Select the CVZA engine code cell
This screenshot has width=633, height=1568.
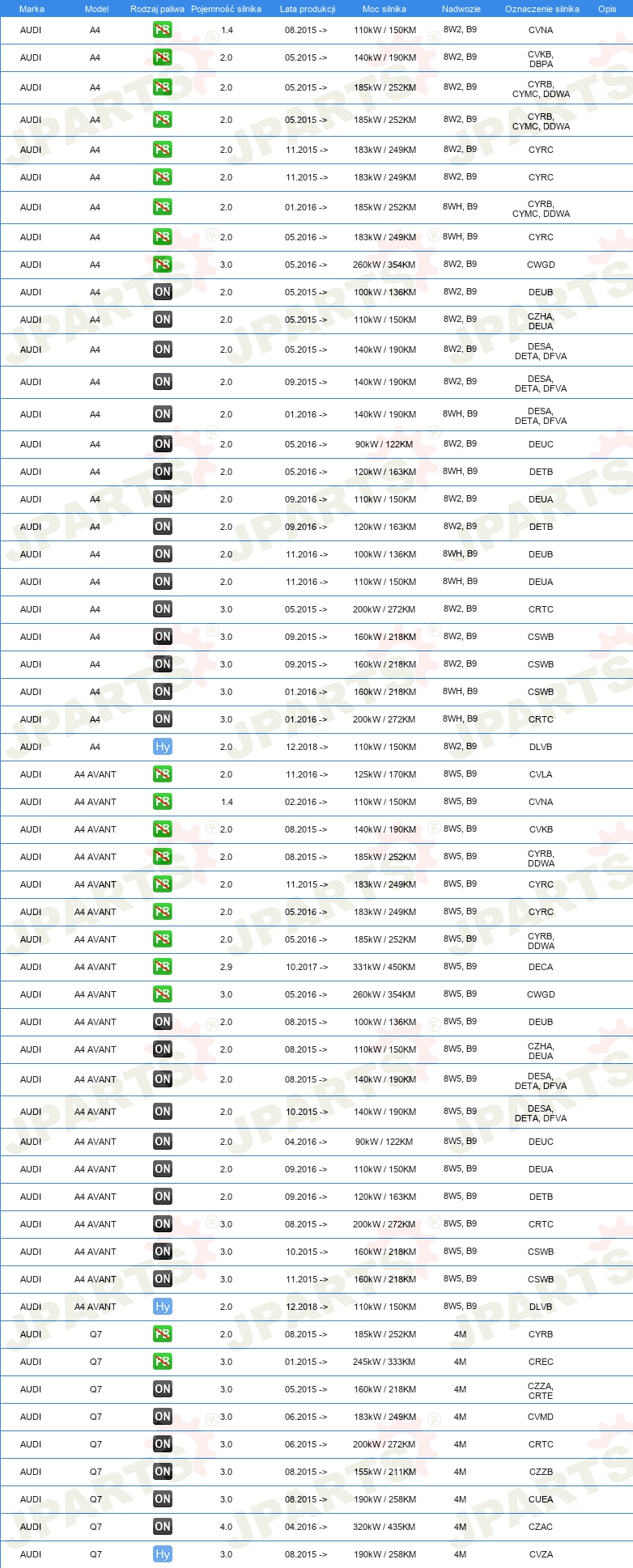(541, 1554)
